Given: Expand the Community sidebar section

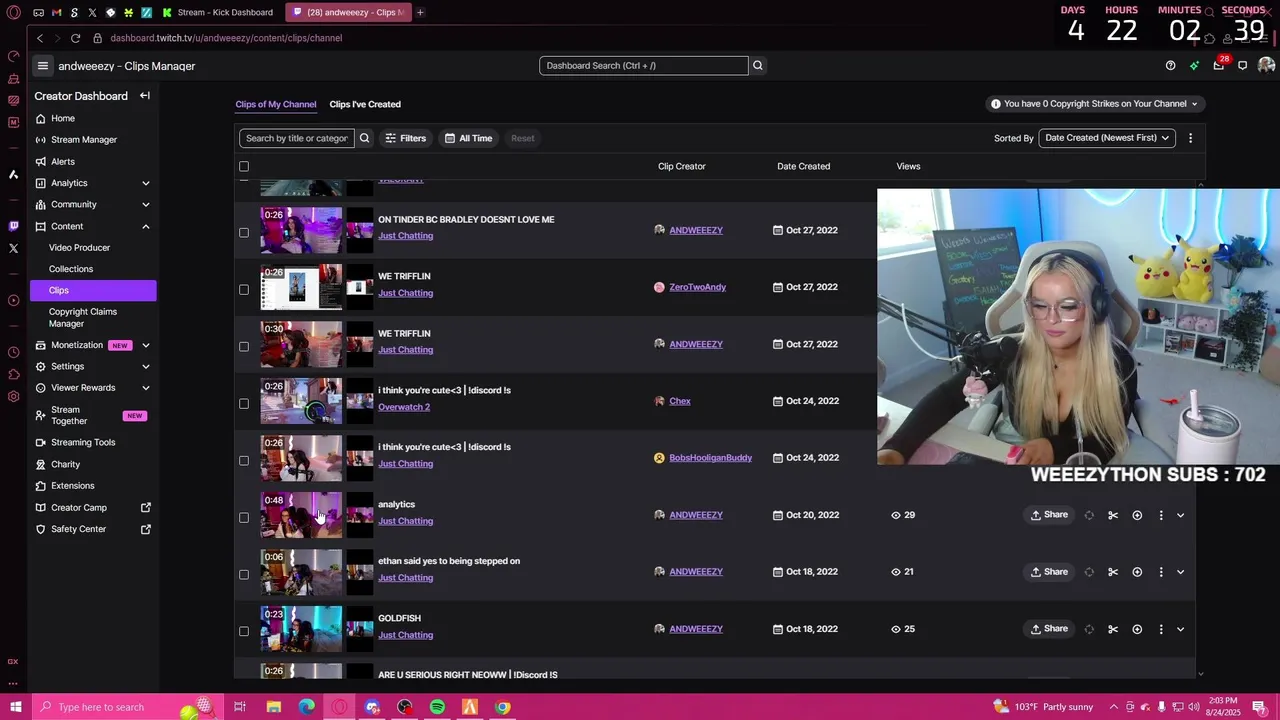Looking at the screenshot, I should (145, 204).
